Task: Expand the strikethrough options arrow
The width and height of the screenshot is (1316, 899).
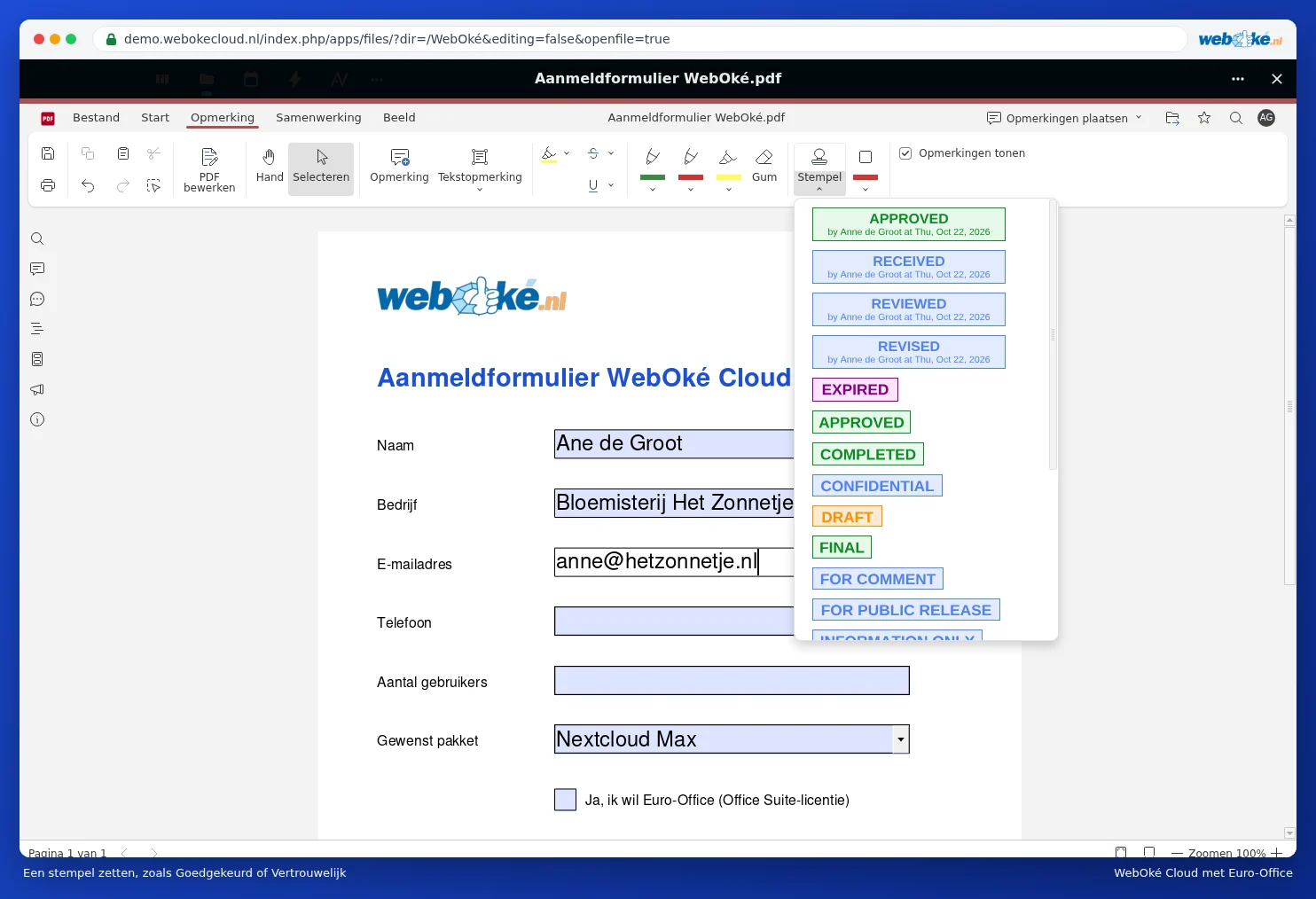Action: (x=611, y=153)
